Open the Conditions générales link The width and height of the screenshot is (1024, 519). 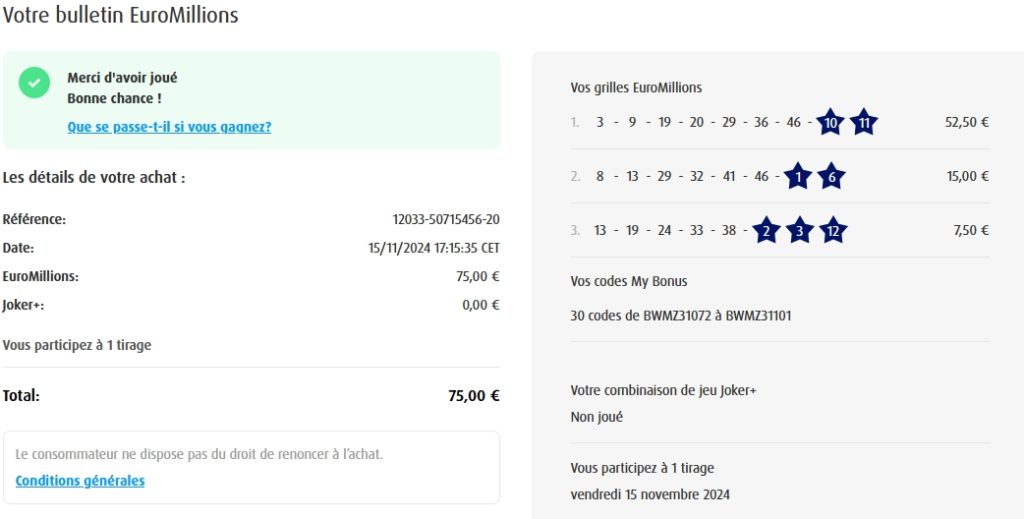80,481
